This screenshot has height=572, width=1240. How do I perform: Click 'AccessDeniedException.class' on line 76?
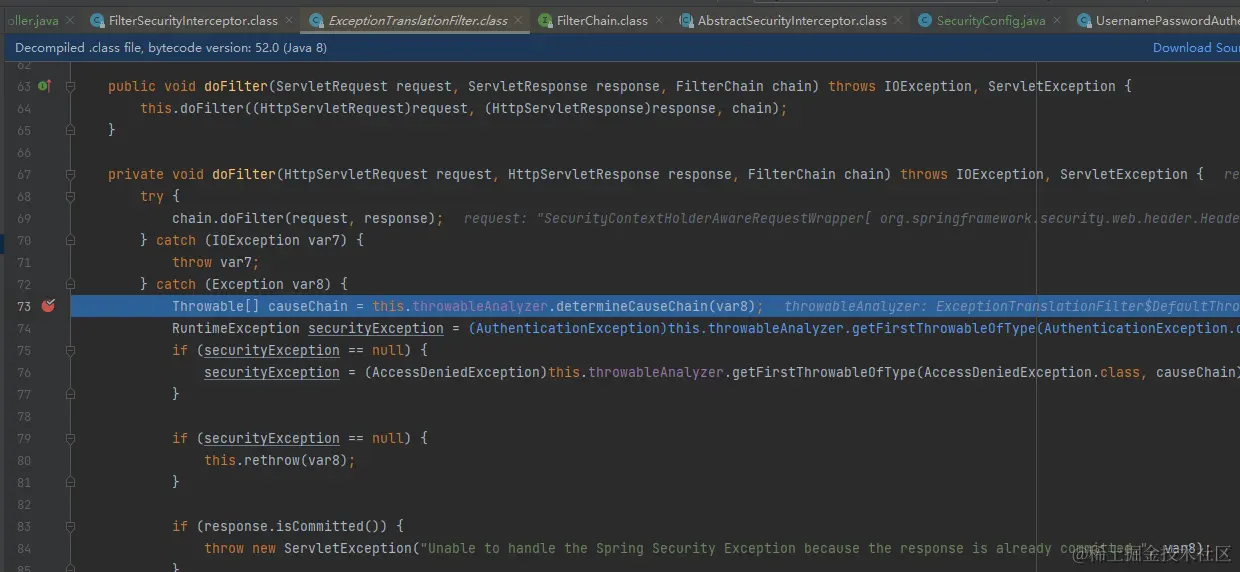1032,372
